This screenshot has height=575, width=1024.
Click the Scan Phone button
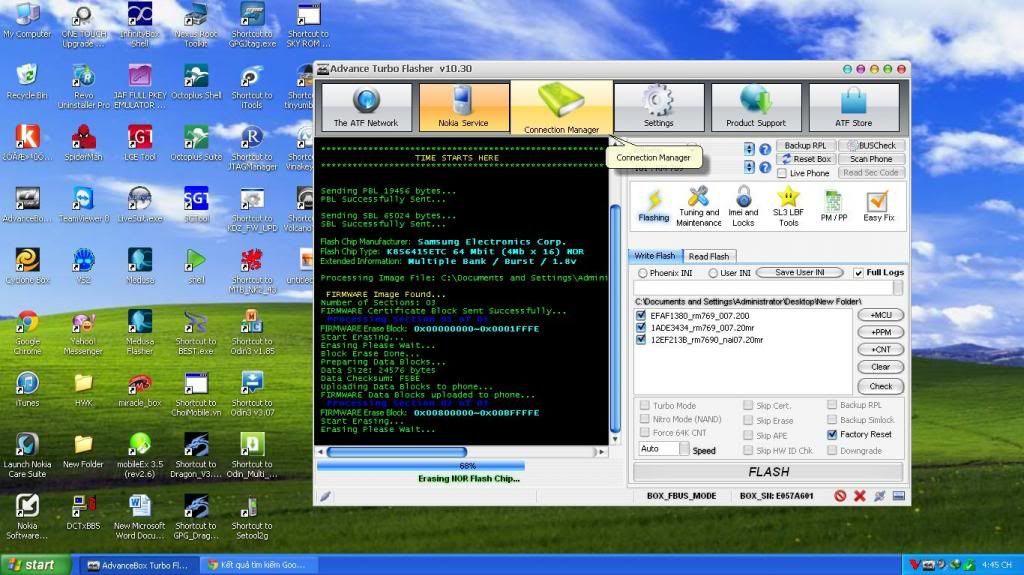pyautogui.click(x=871, y=159)
